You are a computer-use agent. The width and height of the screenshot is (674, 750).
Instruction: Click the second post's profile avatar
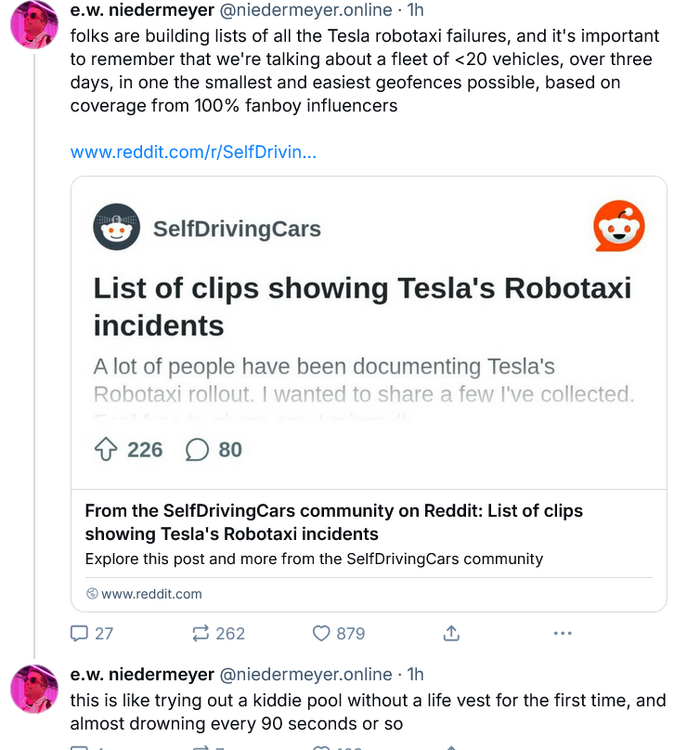click(34, 689)
